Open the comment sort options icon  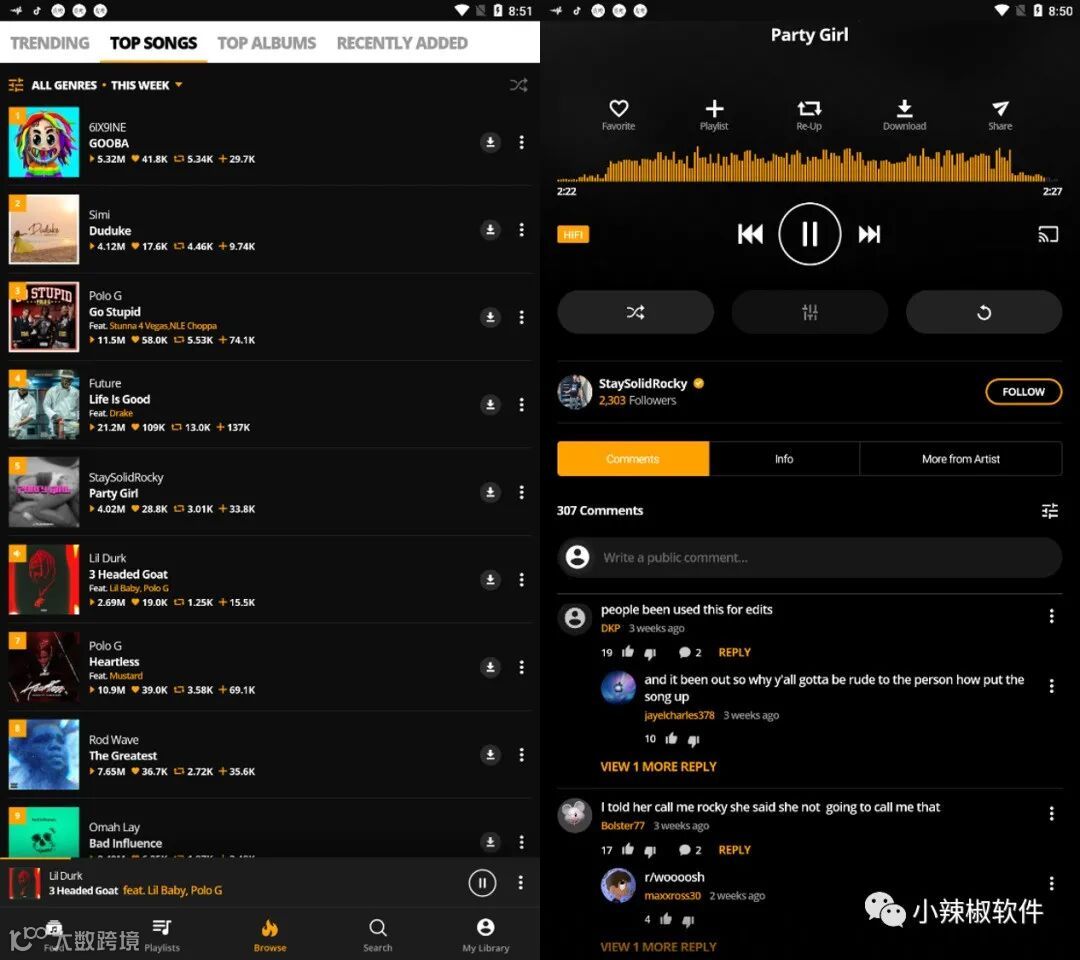coord(1050,510)
